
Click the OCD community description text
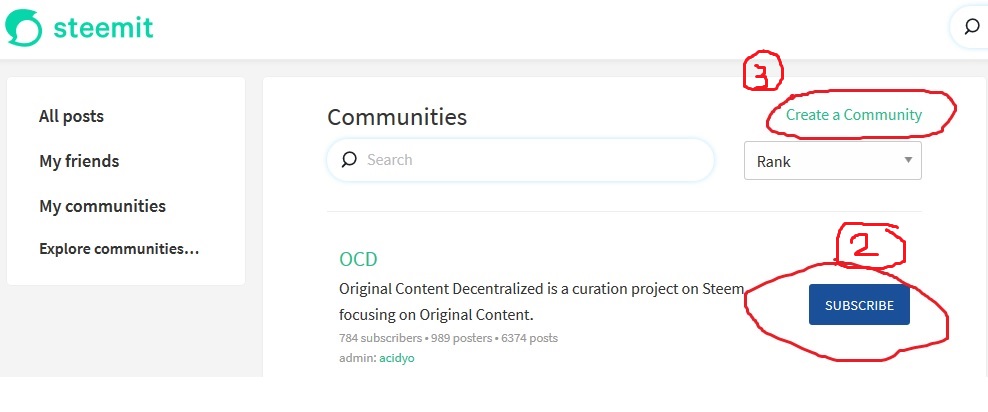[542, 301]
